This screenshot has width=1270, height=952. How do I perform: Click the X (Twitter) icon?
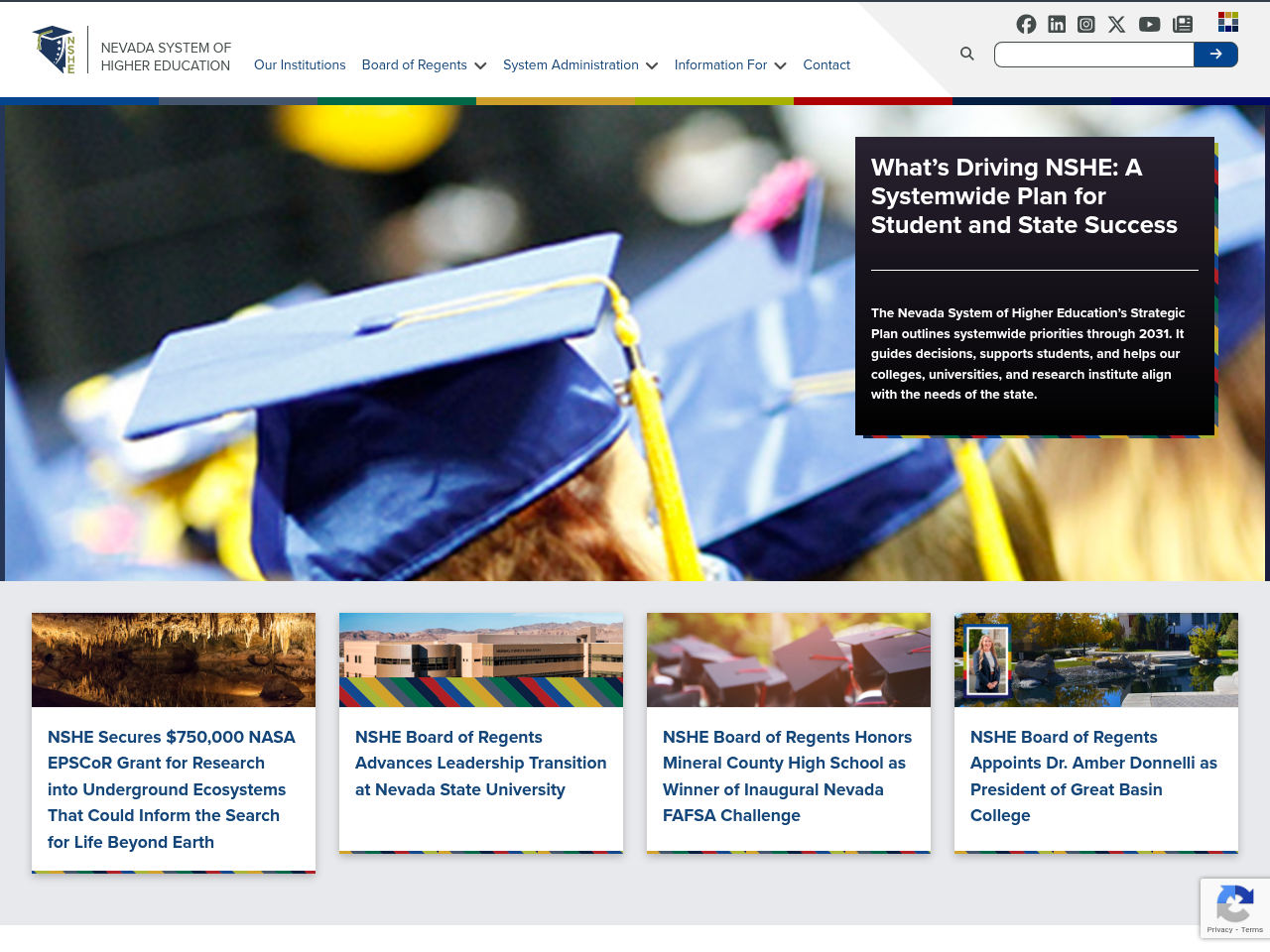tap(1116, 24)
